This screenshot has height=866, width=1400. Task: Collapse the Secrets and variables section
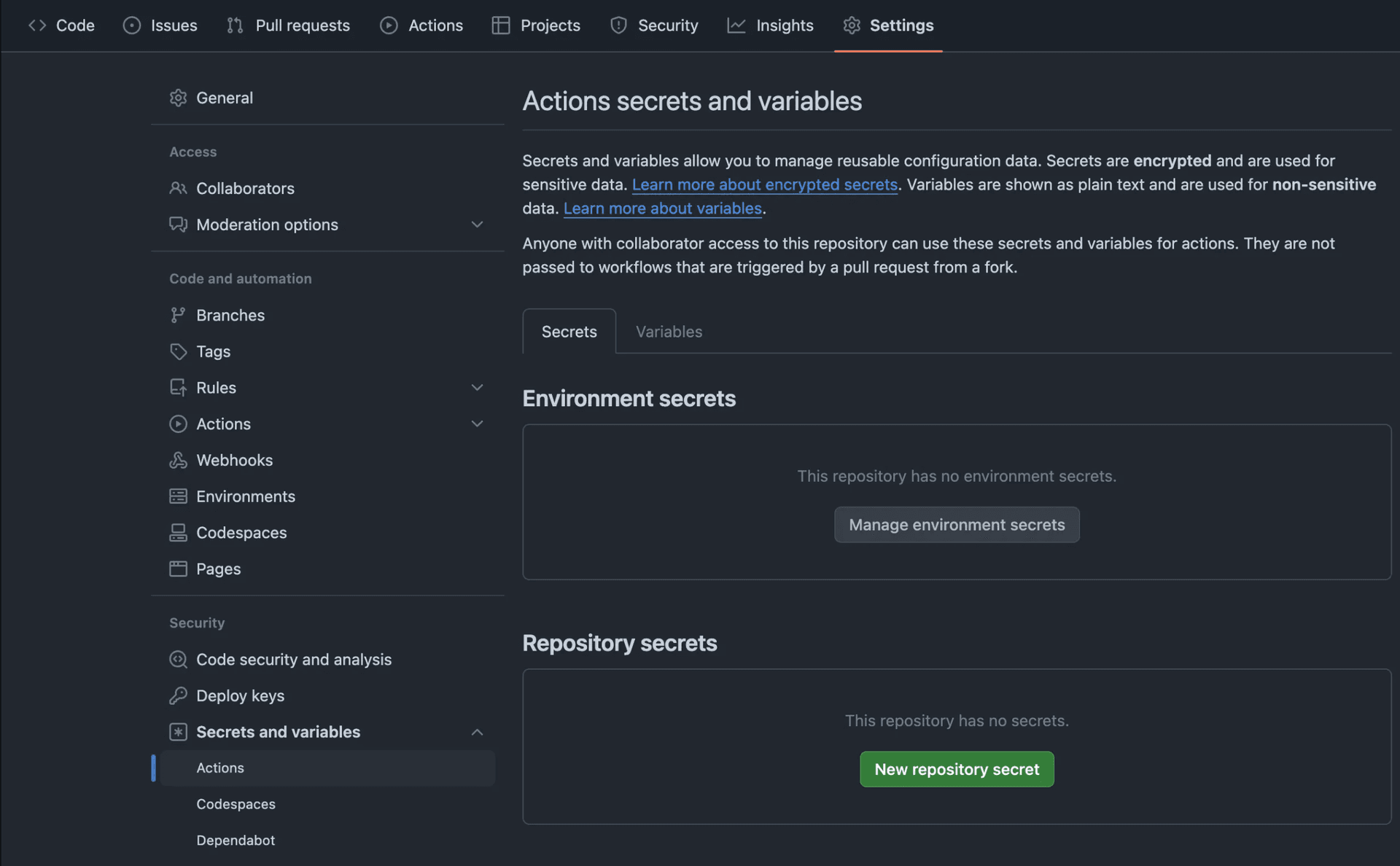[477, 732]
